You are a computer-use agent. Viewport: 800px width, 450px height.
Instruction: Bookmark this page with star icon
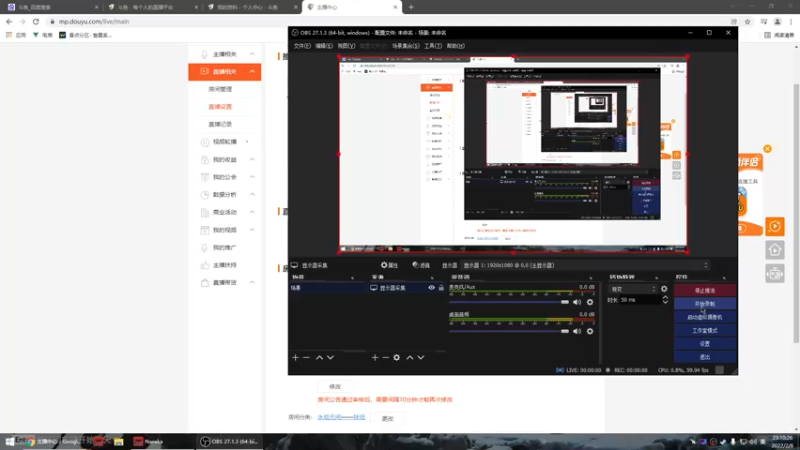coord(747,21)
